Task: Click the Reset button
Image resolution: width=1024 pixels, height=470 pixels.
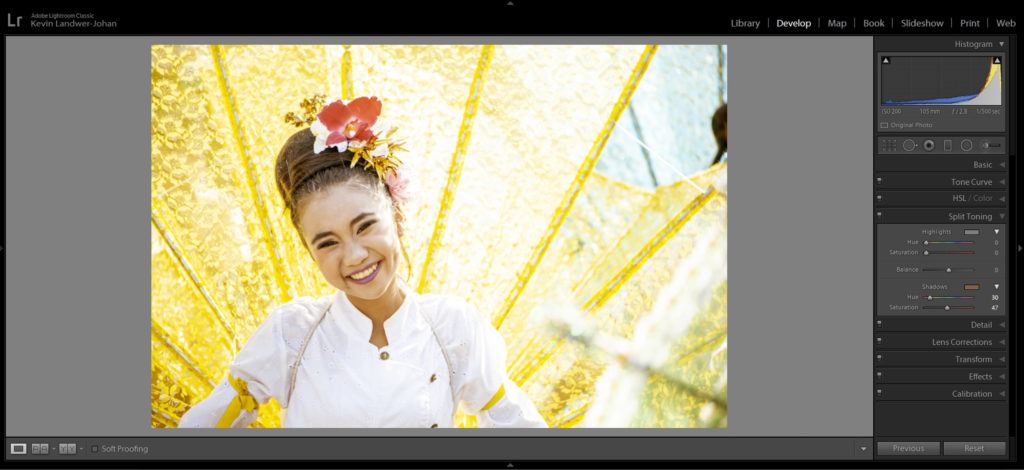Action: [974, 449]
